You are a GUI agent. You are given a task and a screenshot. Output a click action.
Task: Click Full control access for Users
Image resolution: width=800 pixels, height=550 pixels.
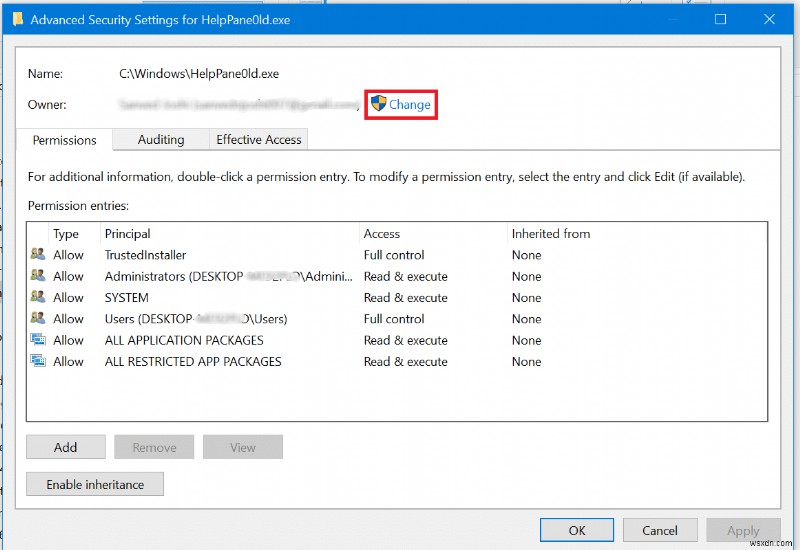point(394,319)
